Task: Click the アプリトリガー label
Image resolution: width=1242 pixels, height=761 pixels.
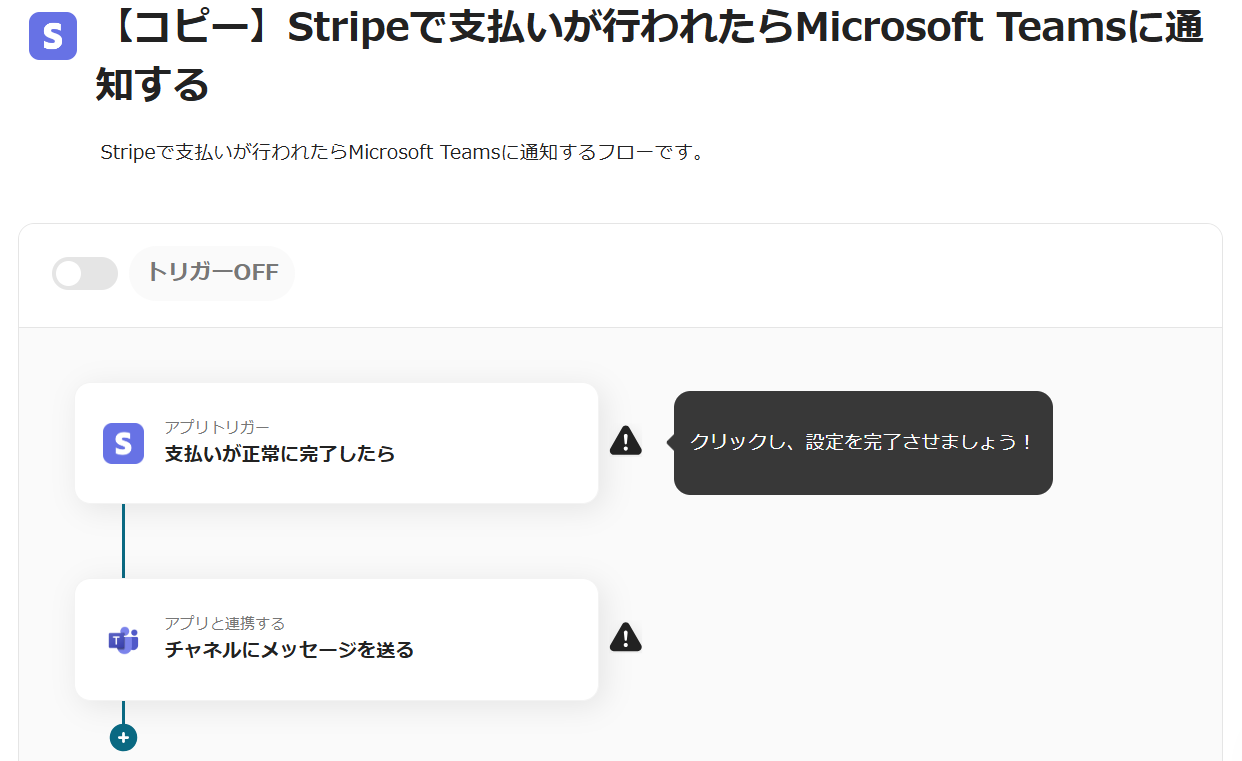Action: coord(217,428)
